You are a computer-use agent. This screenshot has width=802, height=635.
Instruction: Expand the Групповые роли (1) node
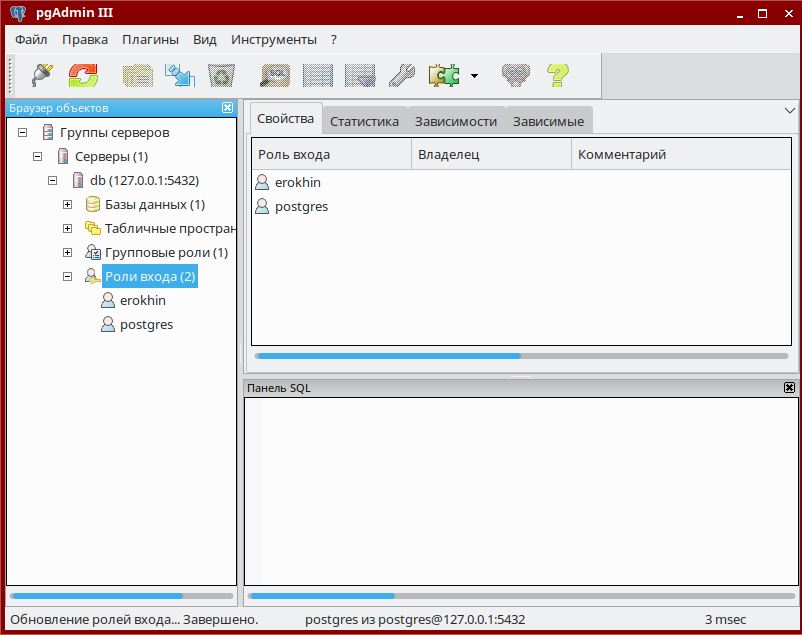click(x=68, y=252)
